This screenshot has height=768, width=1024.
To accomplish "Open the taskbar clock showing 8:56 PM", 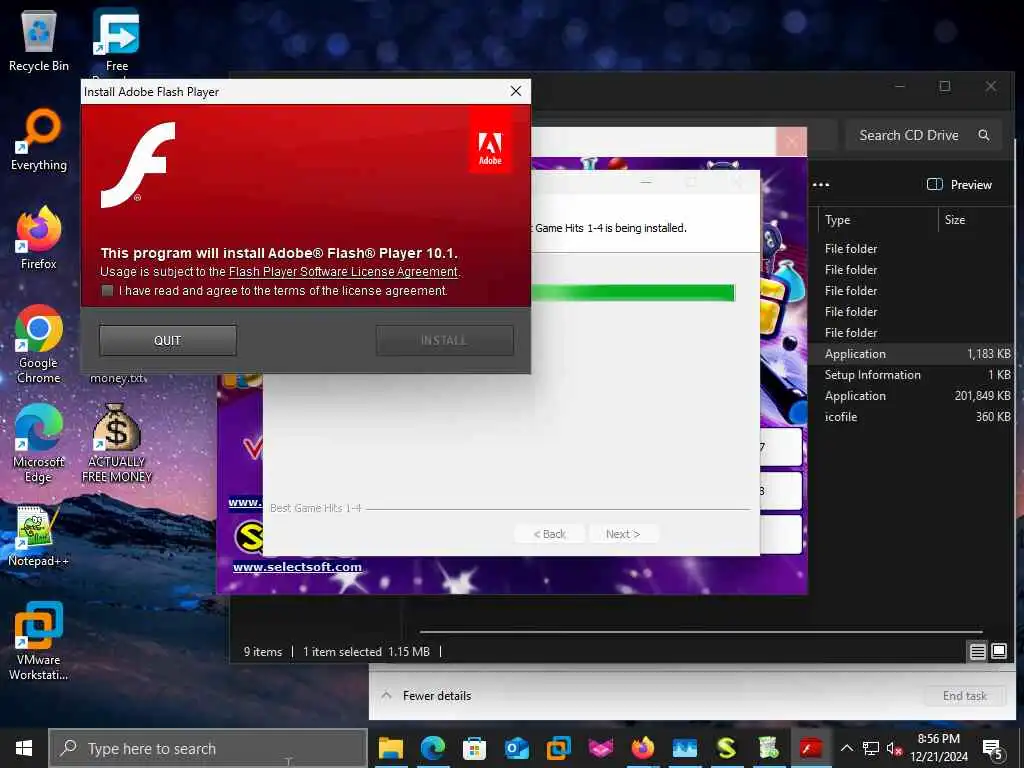I will click(x=938, y=748).
